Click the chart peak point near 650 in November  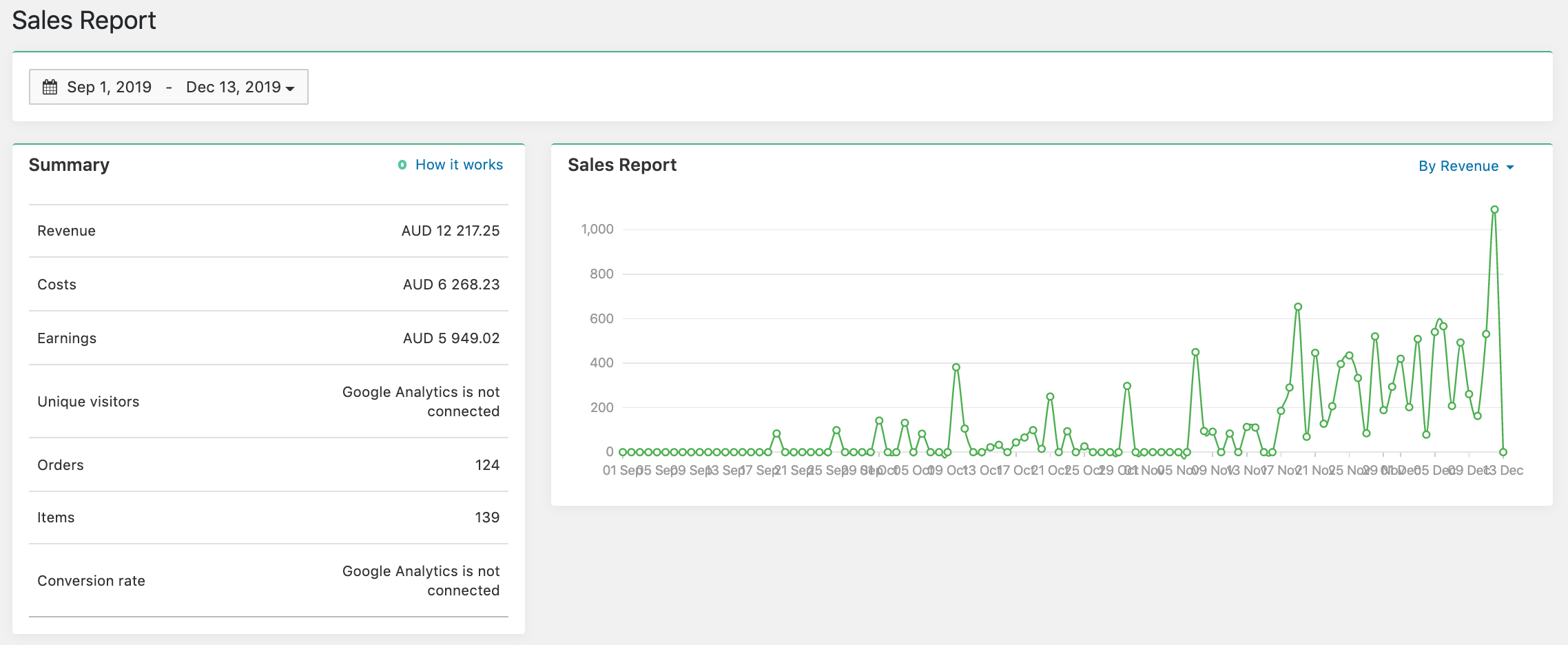[1298, 307]
